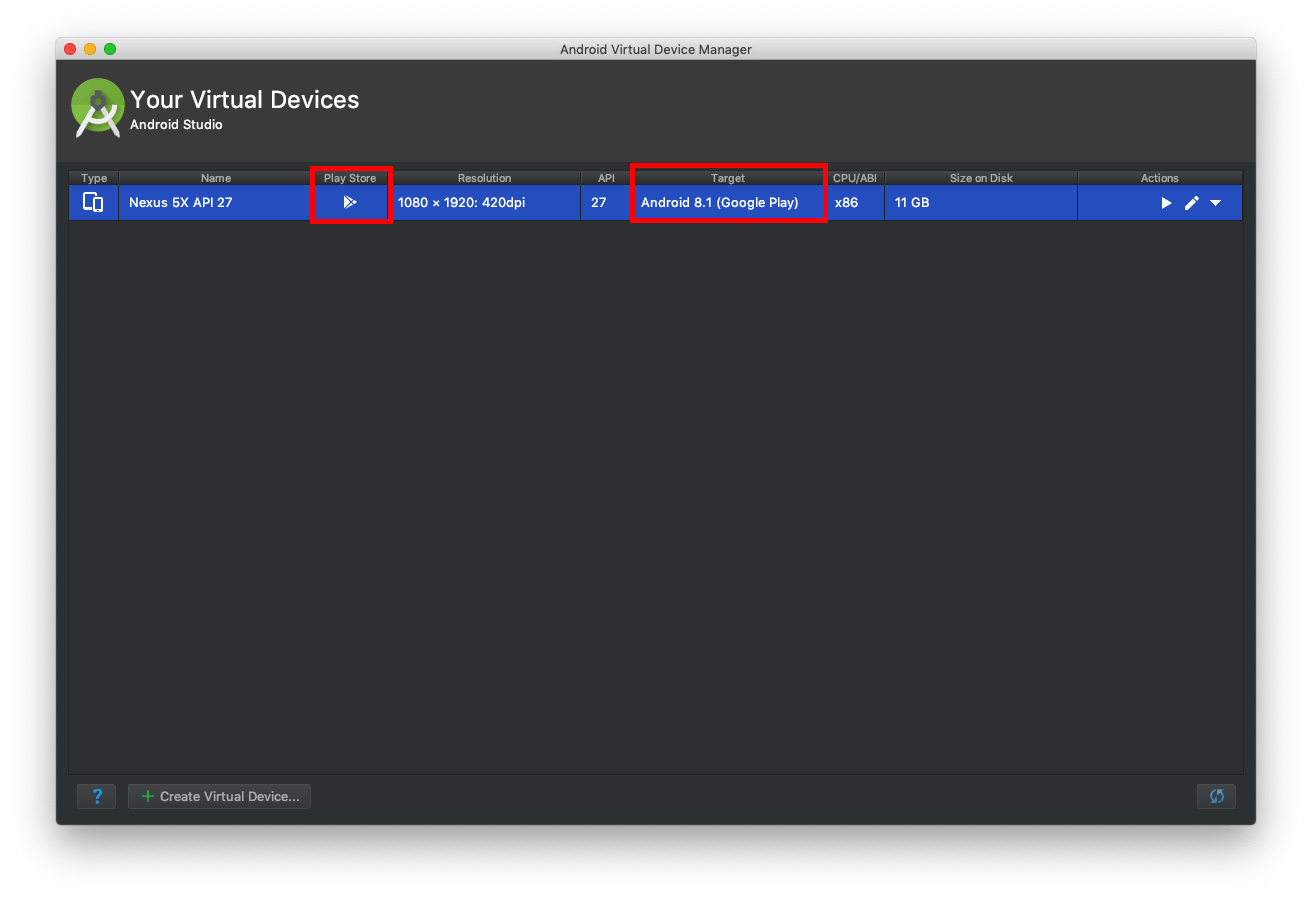Viewport: 1312px width, 899px height.
Task: Sort by the Name column header
Action: click(x=215, y=178)
